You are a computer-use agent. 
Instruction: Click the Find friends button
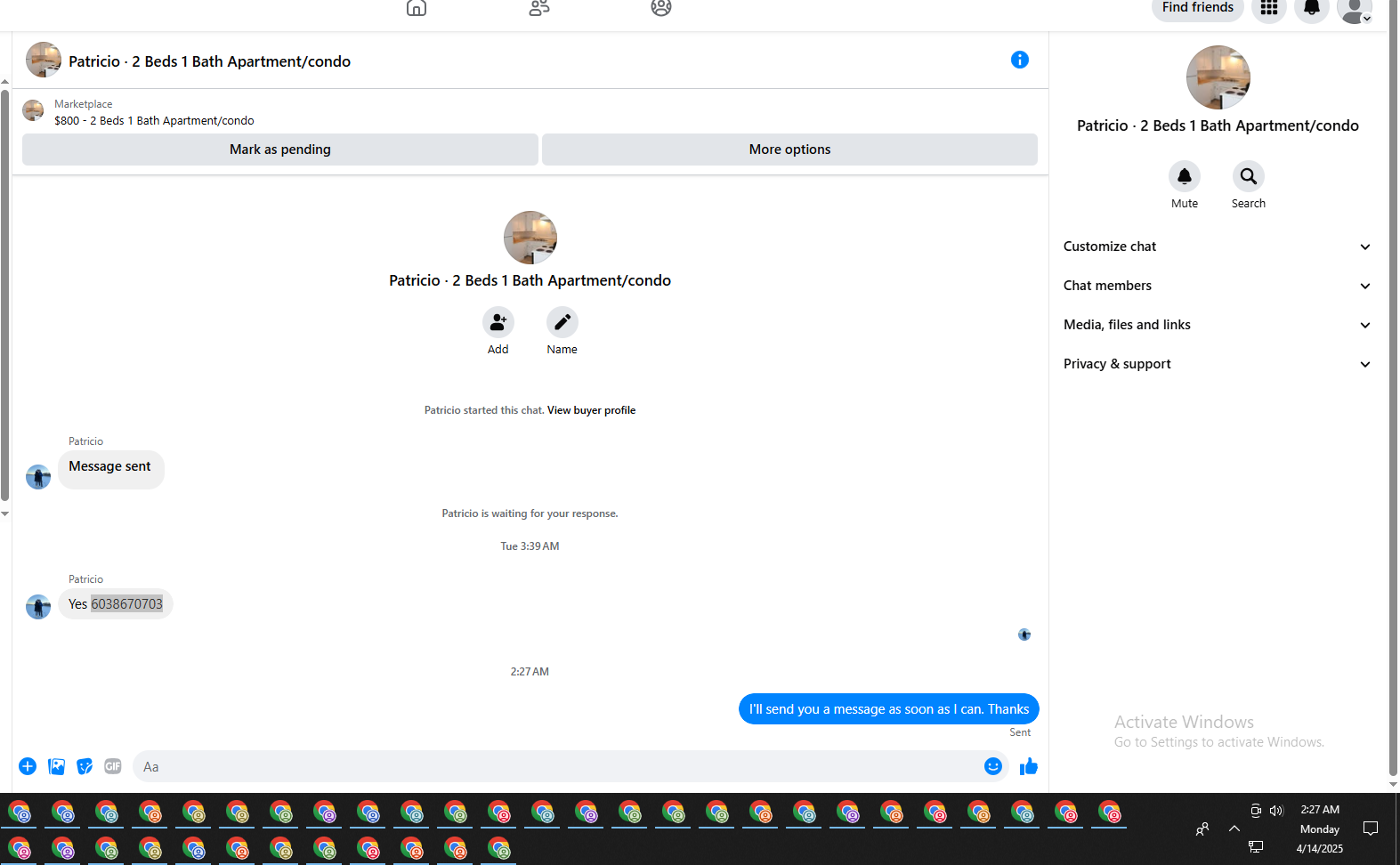[1197, 8]
